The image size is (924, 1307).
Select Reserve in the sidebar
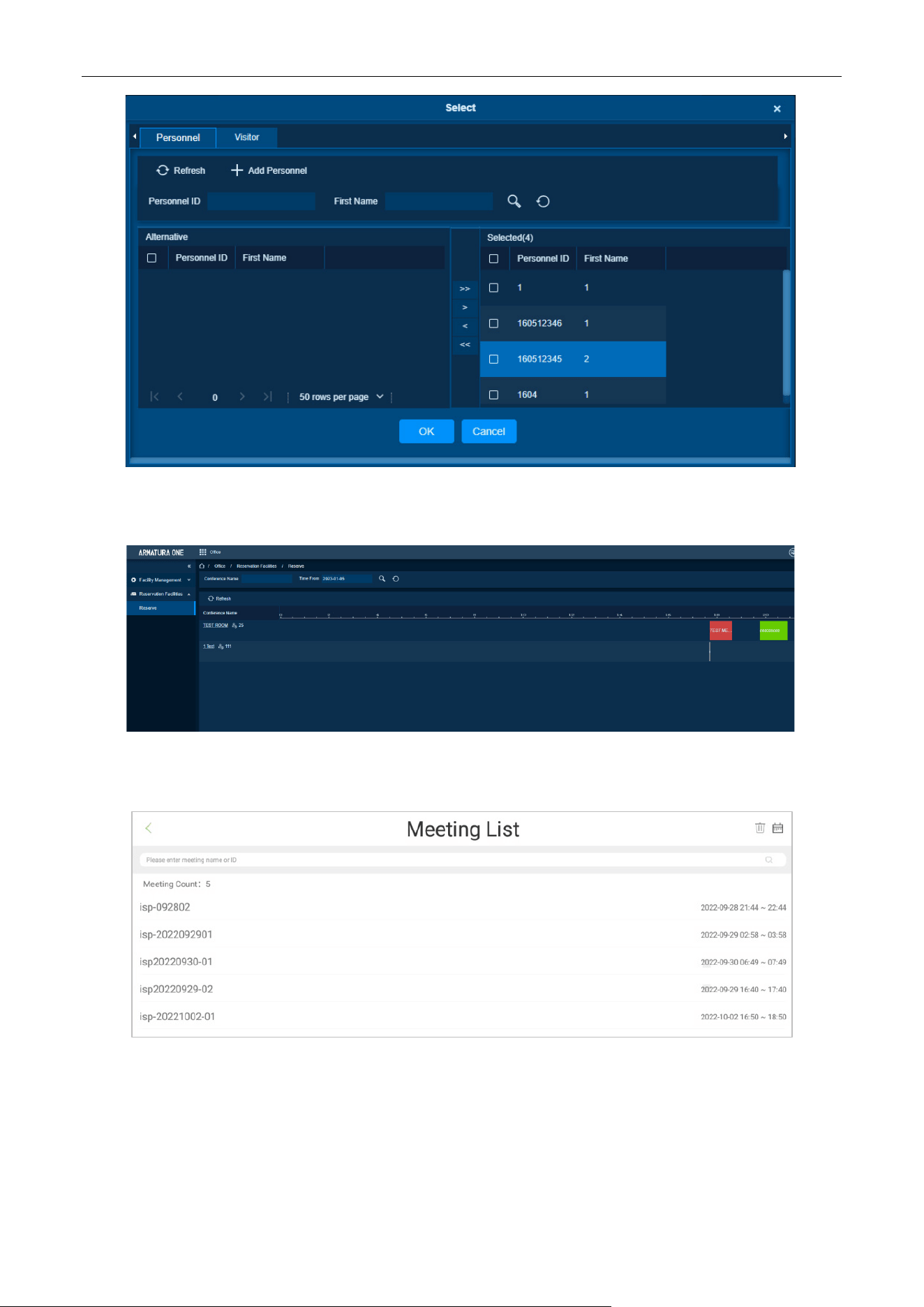point(161,608)
